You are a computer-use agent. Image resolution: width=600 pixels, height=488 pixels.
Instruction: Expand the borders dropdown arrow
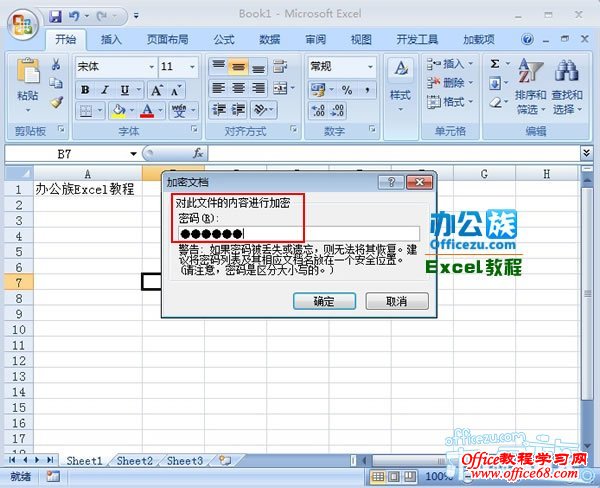[100, 111]
